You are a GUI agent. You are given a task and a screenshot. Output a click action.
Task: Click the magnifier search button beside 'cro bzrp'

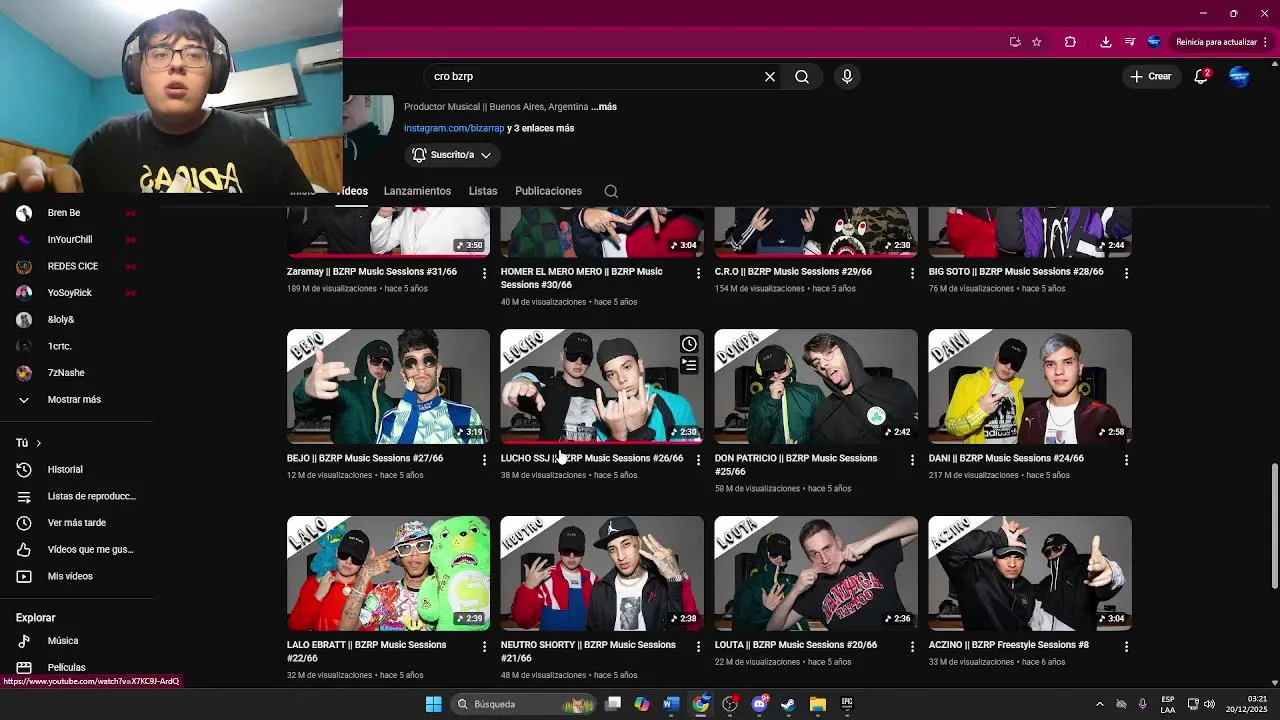click(802, 77)
